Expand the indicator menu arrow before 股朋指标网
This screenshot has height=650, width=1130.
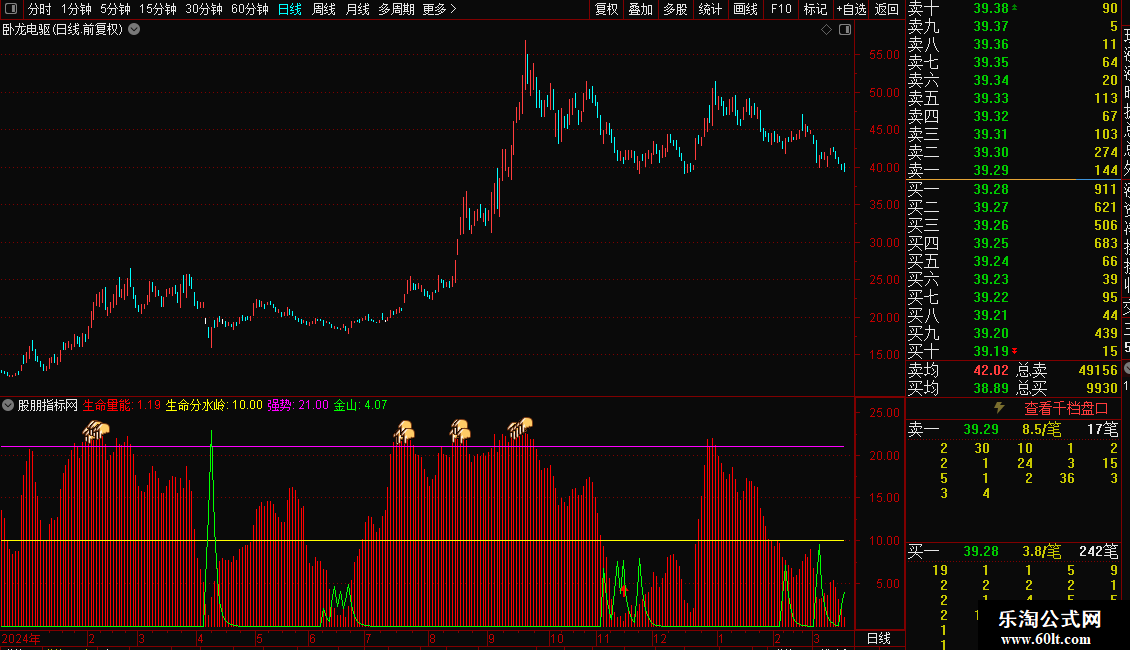[x=8, y=405]
